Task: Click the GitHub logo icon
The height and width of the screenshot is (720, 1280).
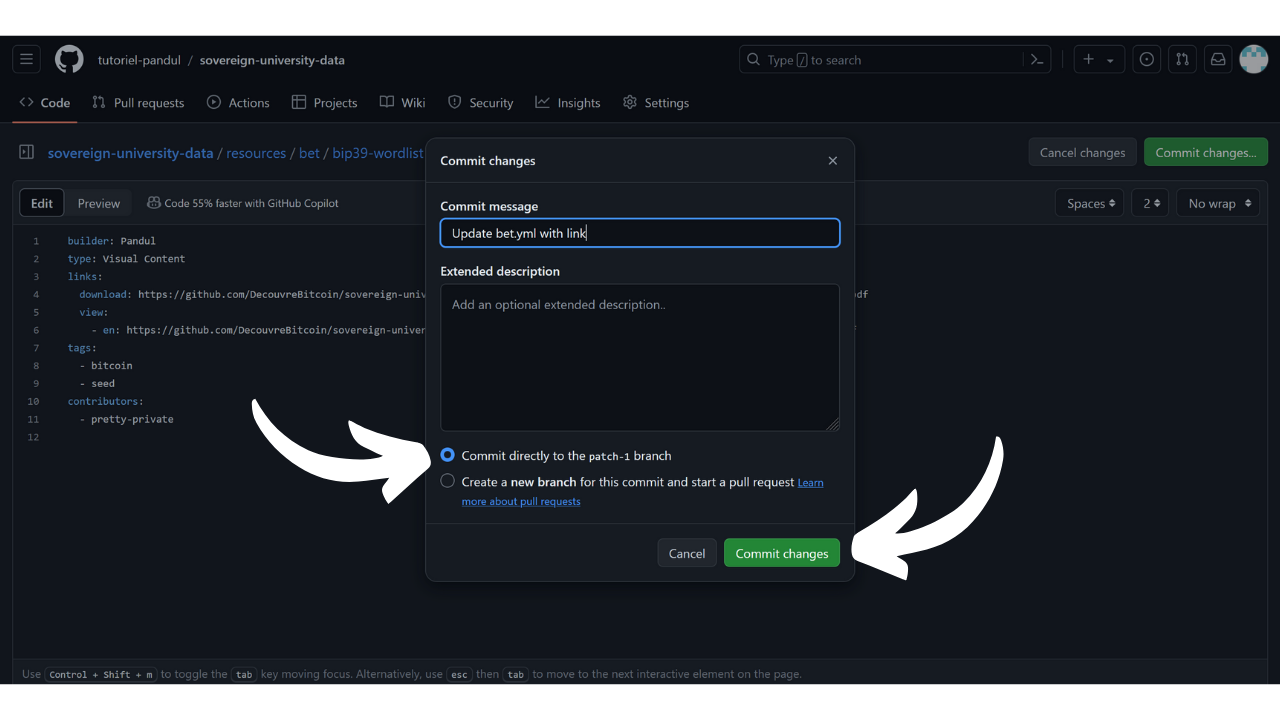Action: pyautogui.click(x=69, y=60)
